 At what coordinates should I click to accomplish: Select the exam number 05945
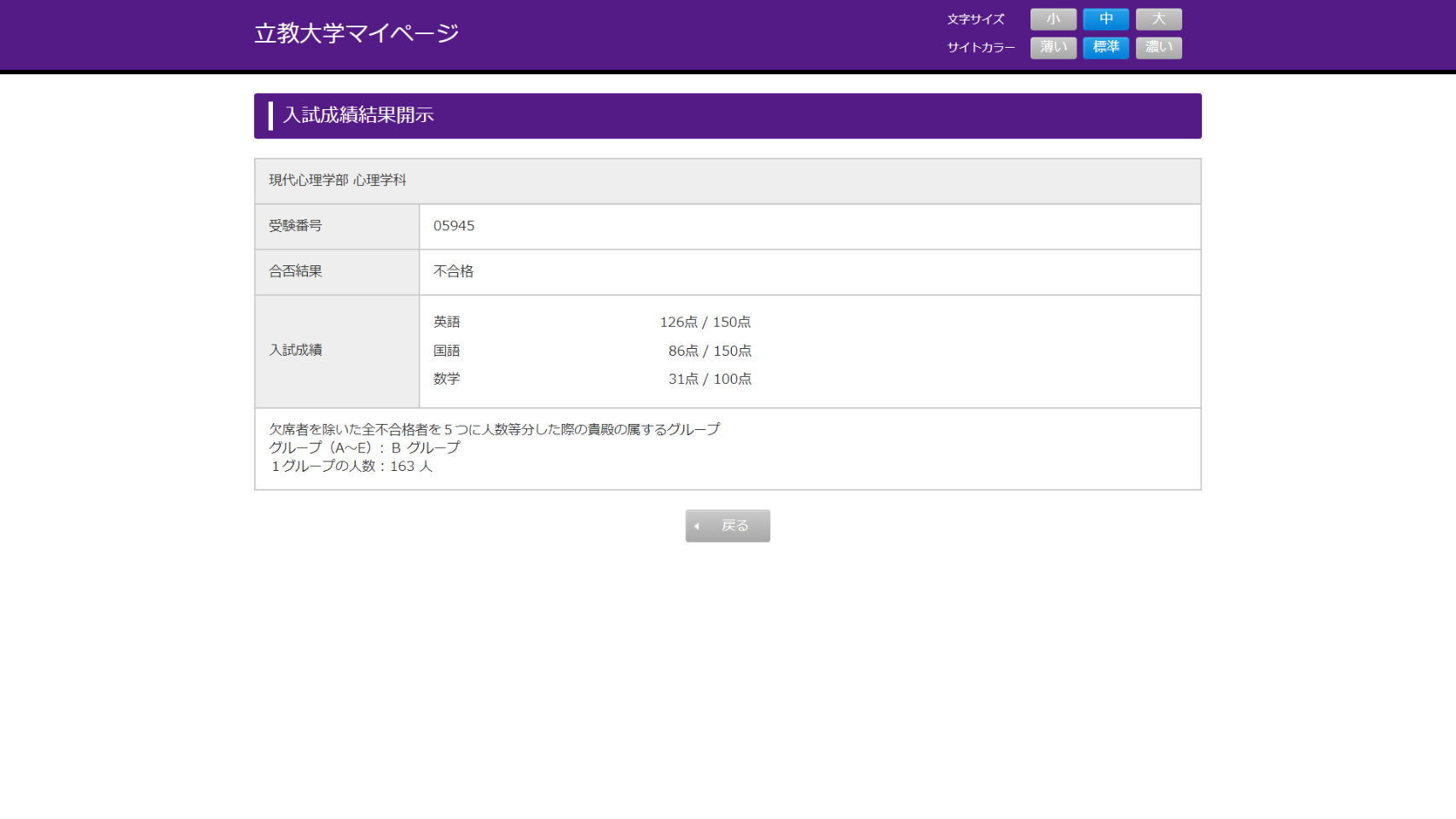point(454,226)
